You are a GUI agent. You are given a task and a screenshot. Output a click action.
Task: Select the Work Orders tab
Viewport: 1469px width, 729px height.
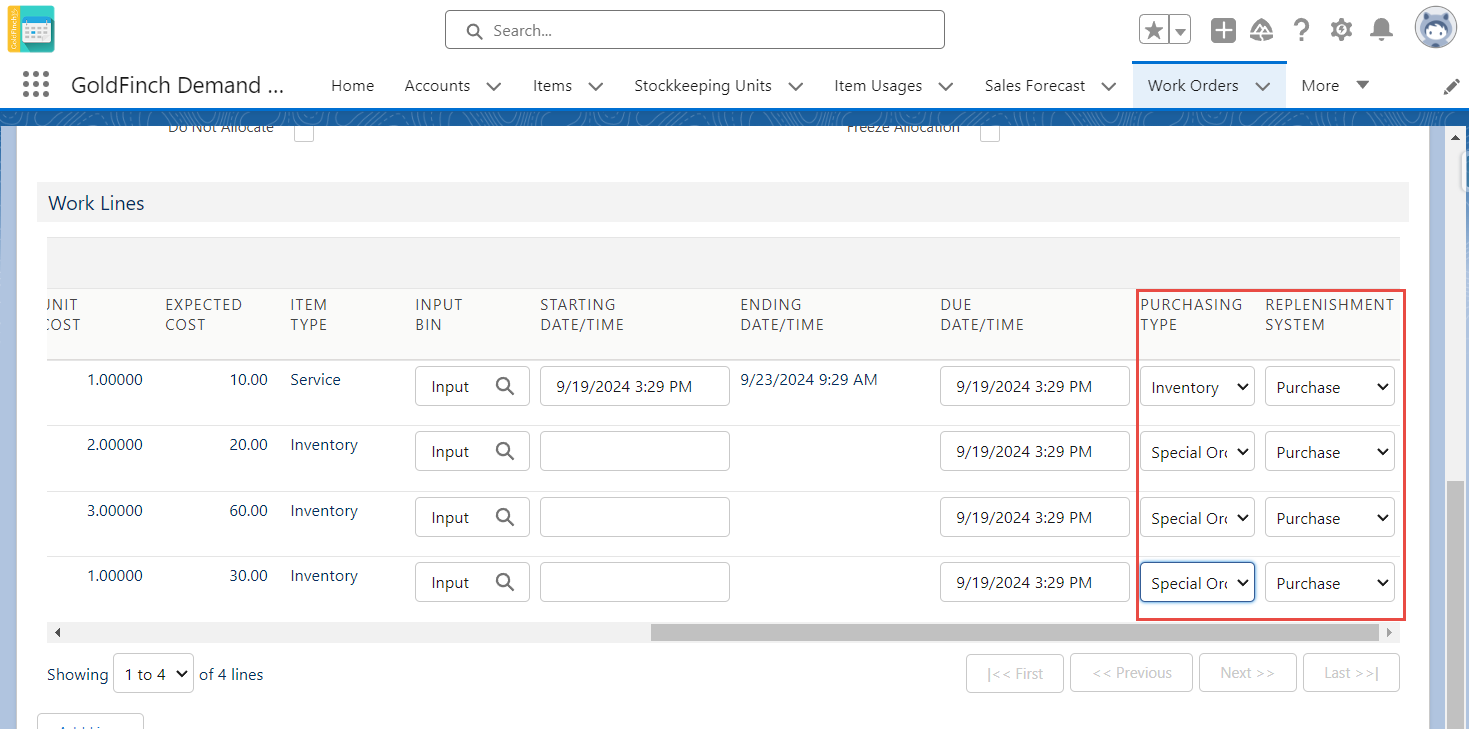pyautogui.click(x=1193, y=86)
